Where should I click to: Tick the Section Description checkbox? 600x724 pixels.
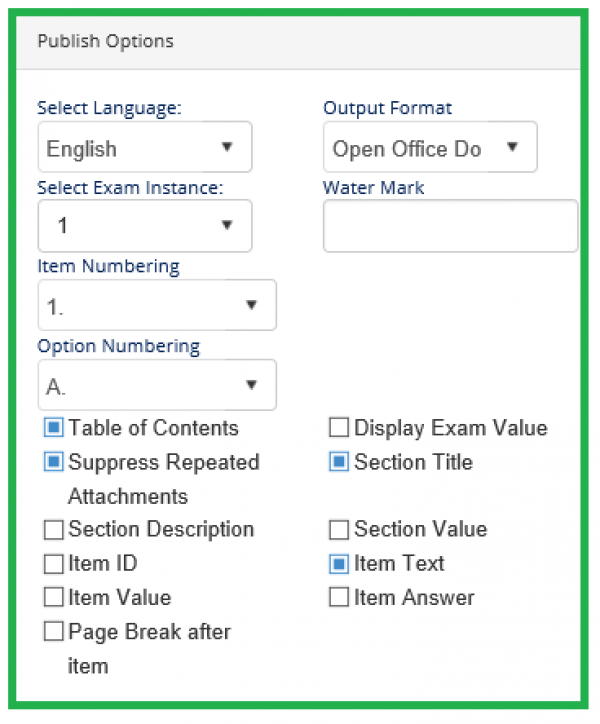(54, 530)
